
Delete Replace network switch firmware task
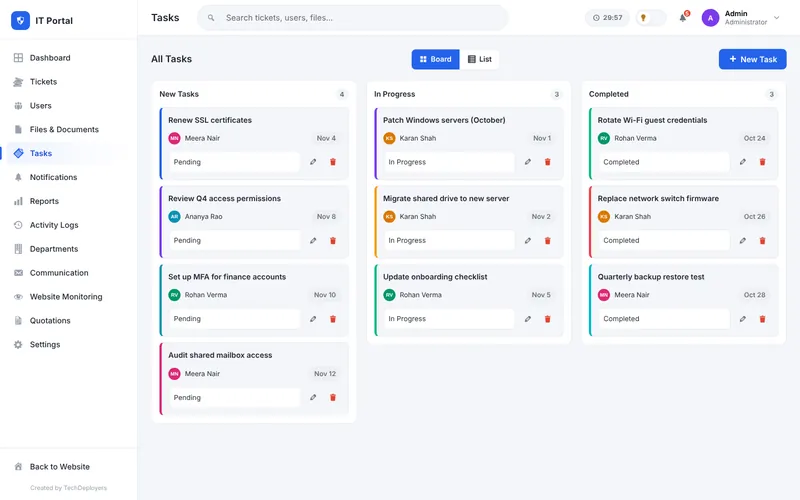762,240
